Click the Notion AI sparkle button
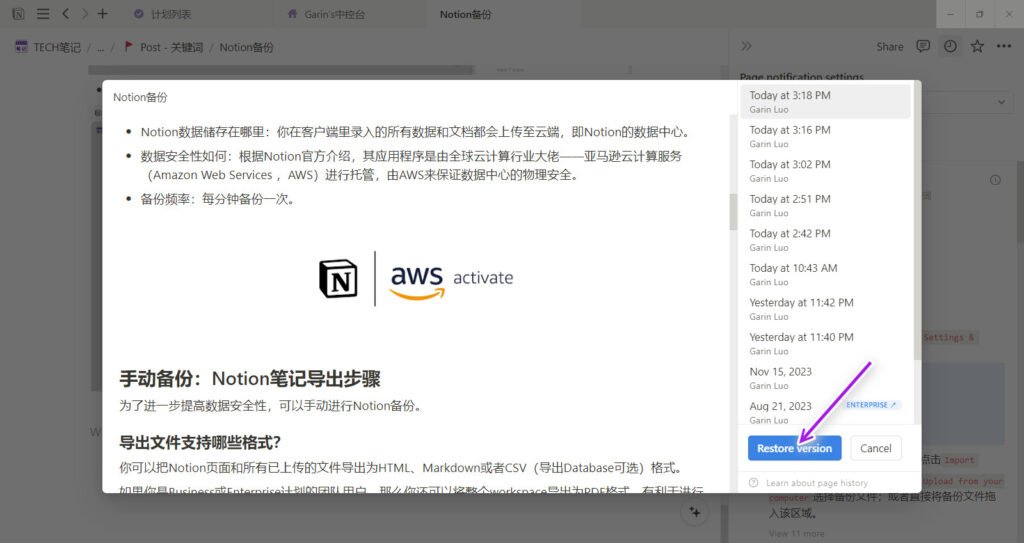1024x543 pixels. point(694,512)
